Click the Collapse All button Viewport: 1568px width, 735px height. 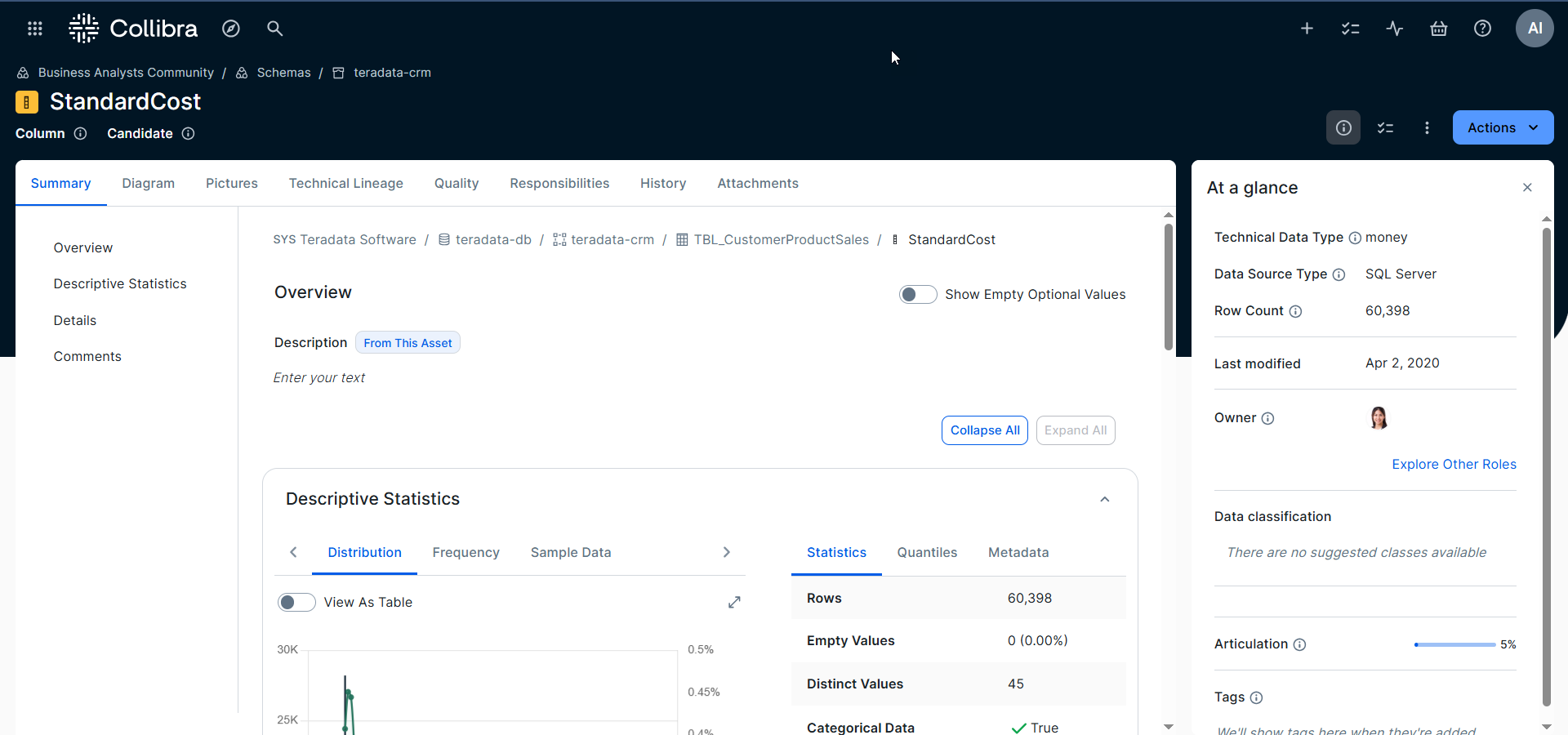[984, 430]
